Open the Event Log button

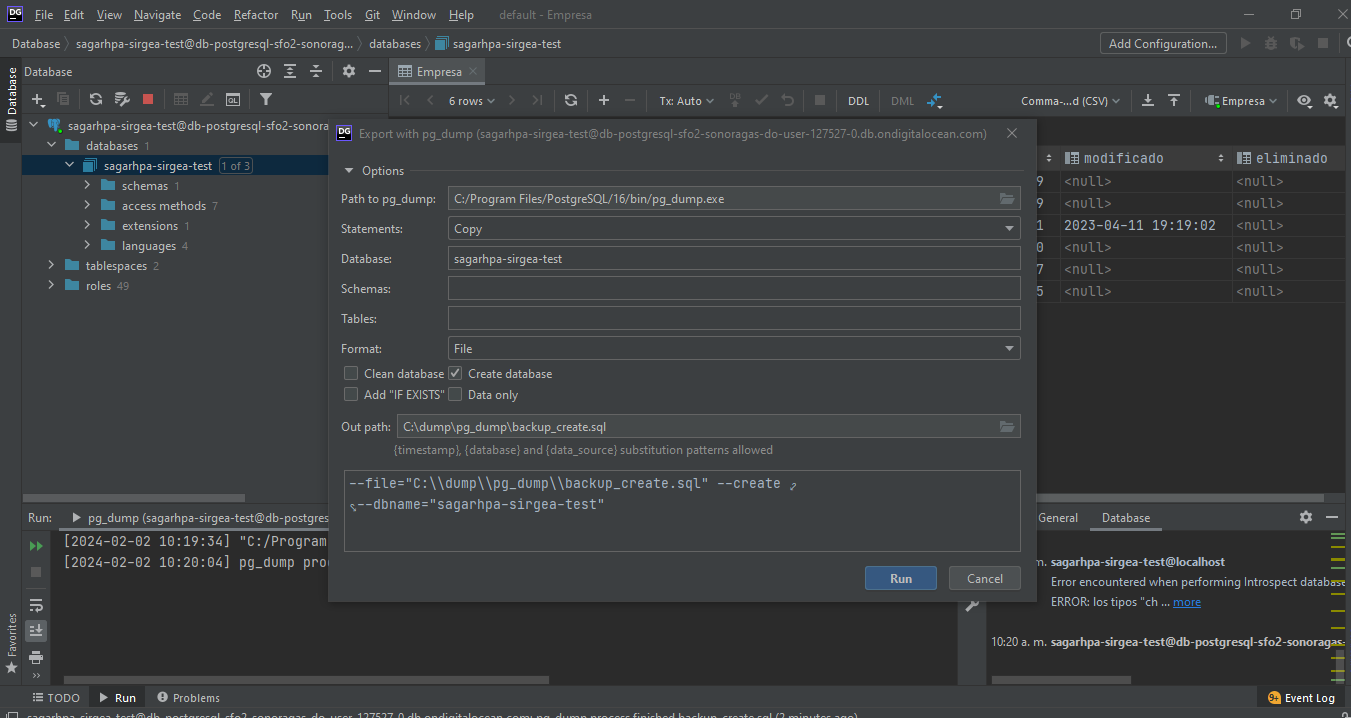(1301, 698)
